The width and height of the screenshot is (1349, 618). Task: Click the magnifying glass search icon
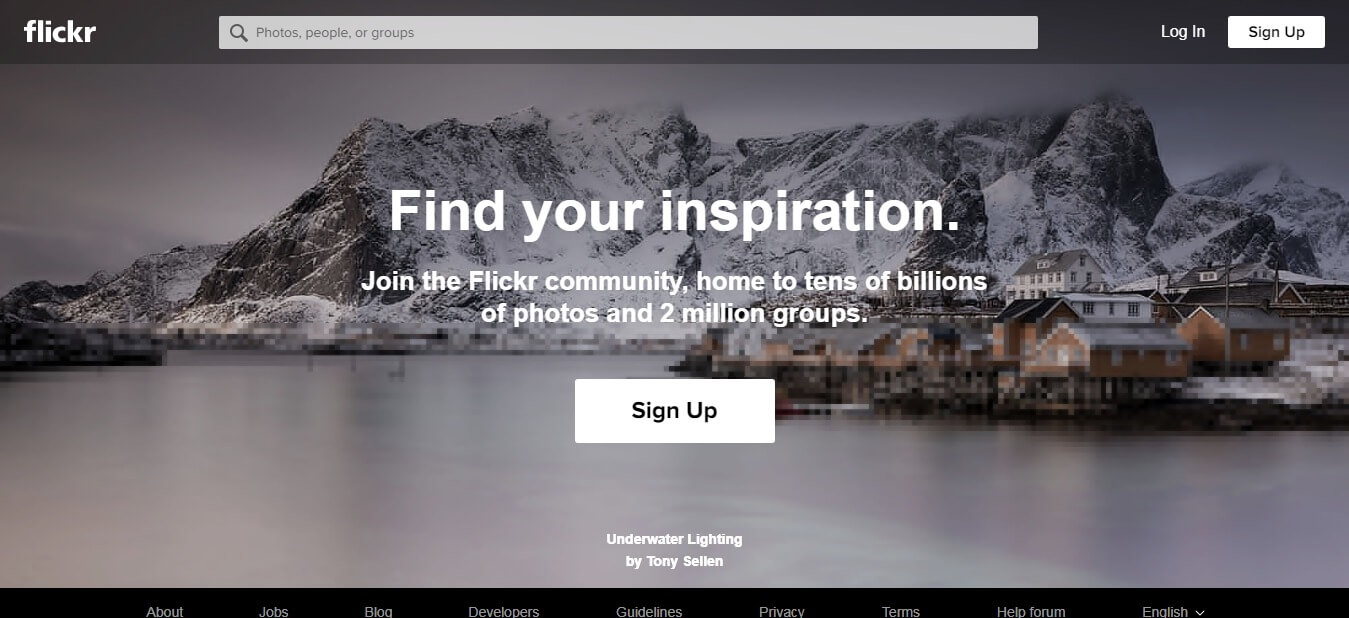click(x=238, y=32)
